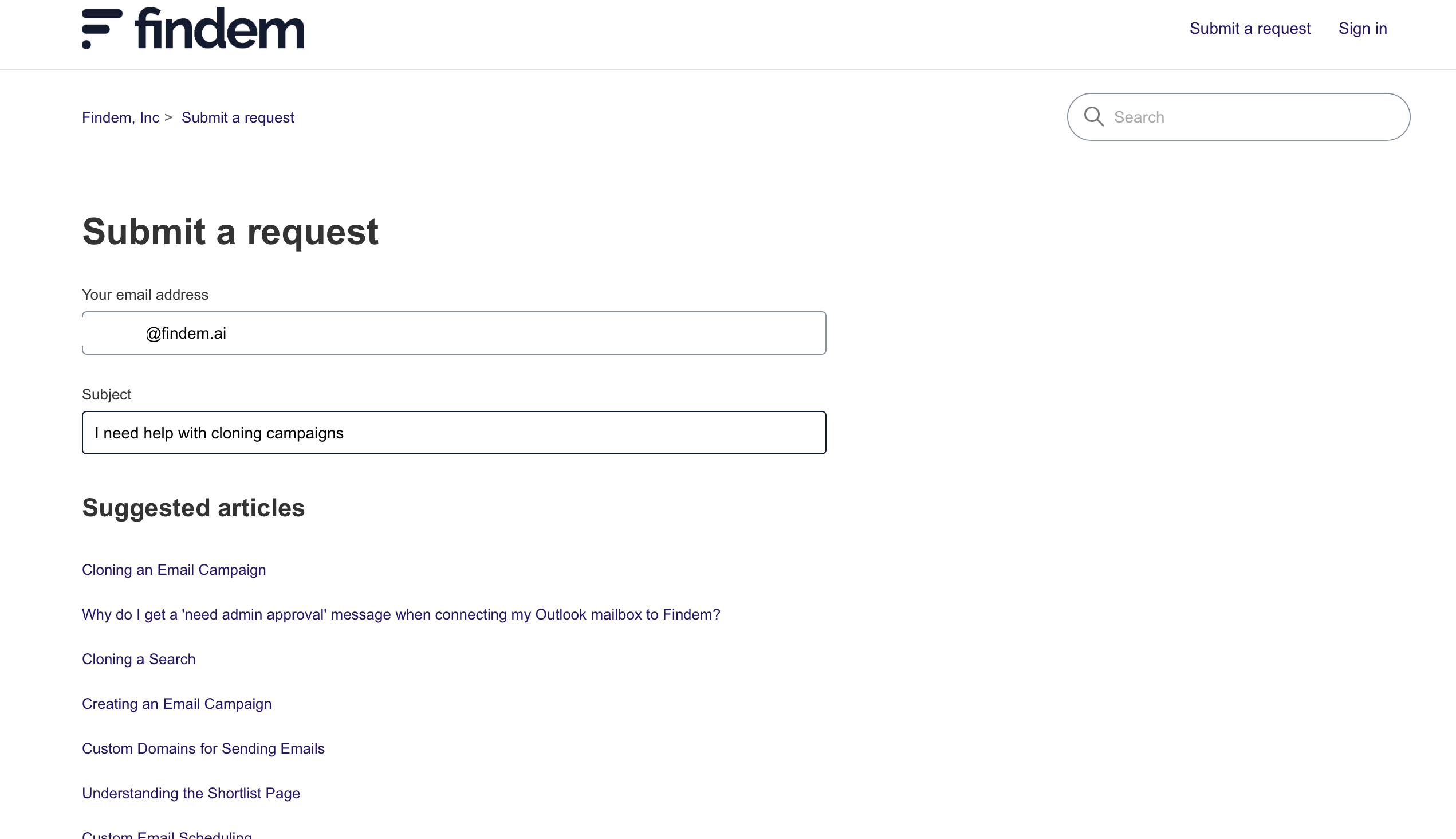Click the Submit a request page heading
The image size is (1456, 839).
[x=230, y=232]
